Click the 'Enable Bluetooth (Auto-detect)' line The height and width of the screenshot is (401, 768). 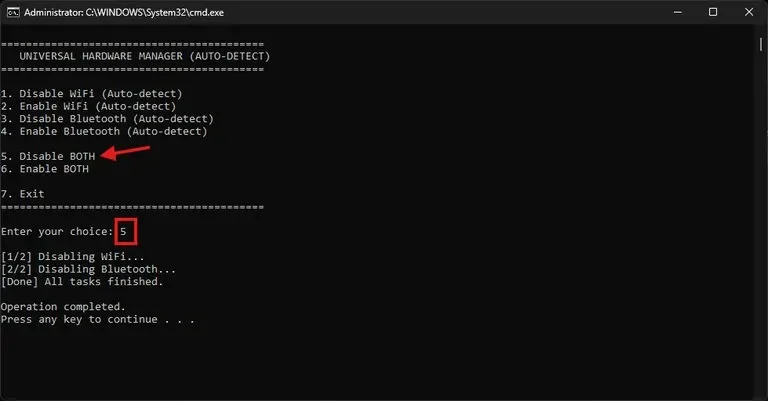[104, 132]
